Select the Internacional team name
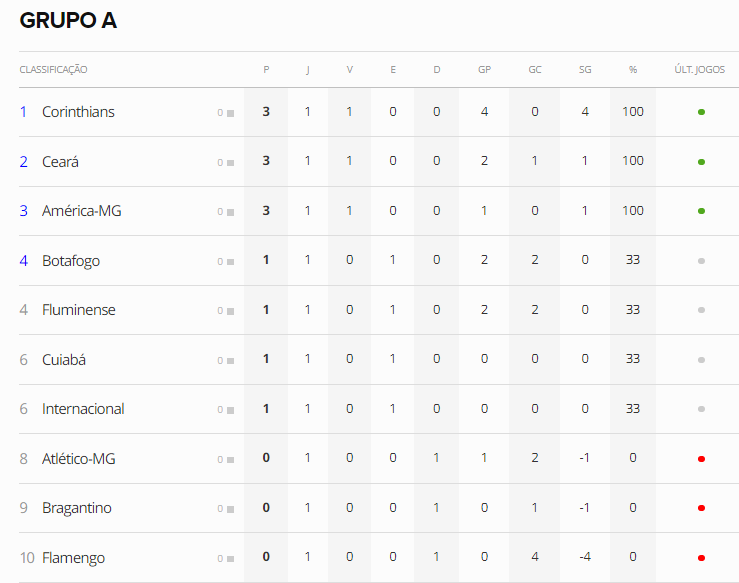Viewport: 739px width, 583px height. [83, 409]
